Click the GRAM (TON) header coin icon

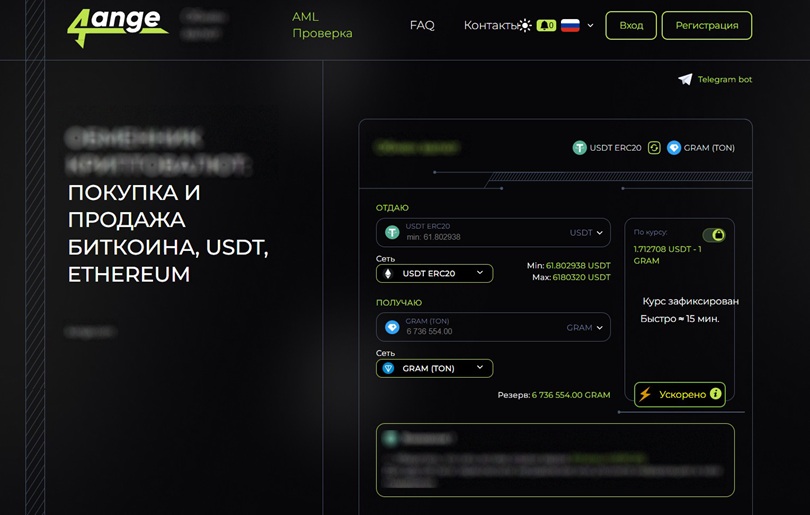tap(674, 148)
